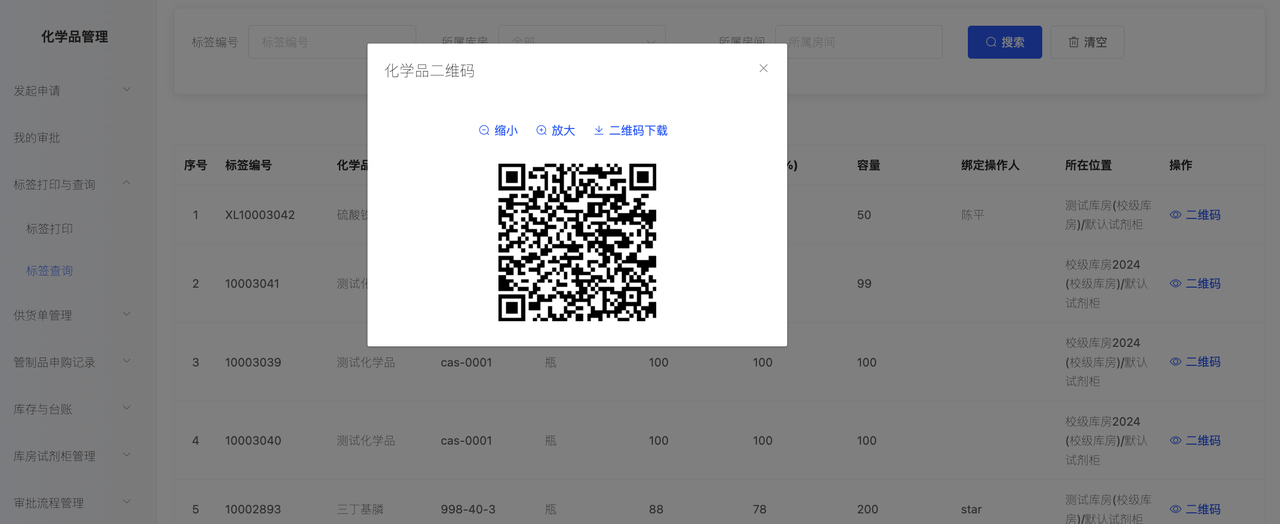The width and height of the screenshot is (1280, 524).
Task: Click label number 10003039
Action: coord(253,362)
